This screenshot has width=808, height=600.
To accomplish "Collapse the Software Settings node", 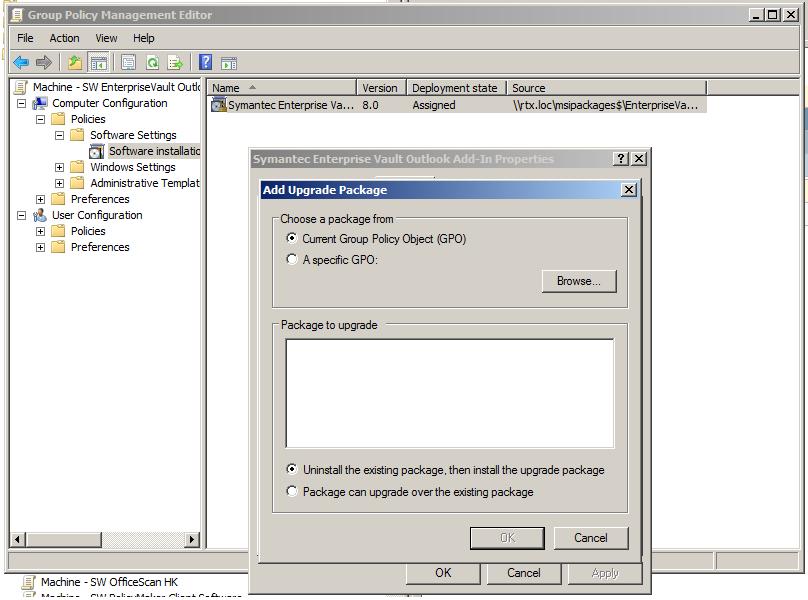I will [x=60, y=135].
